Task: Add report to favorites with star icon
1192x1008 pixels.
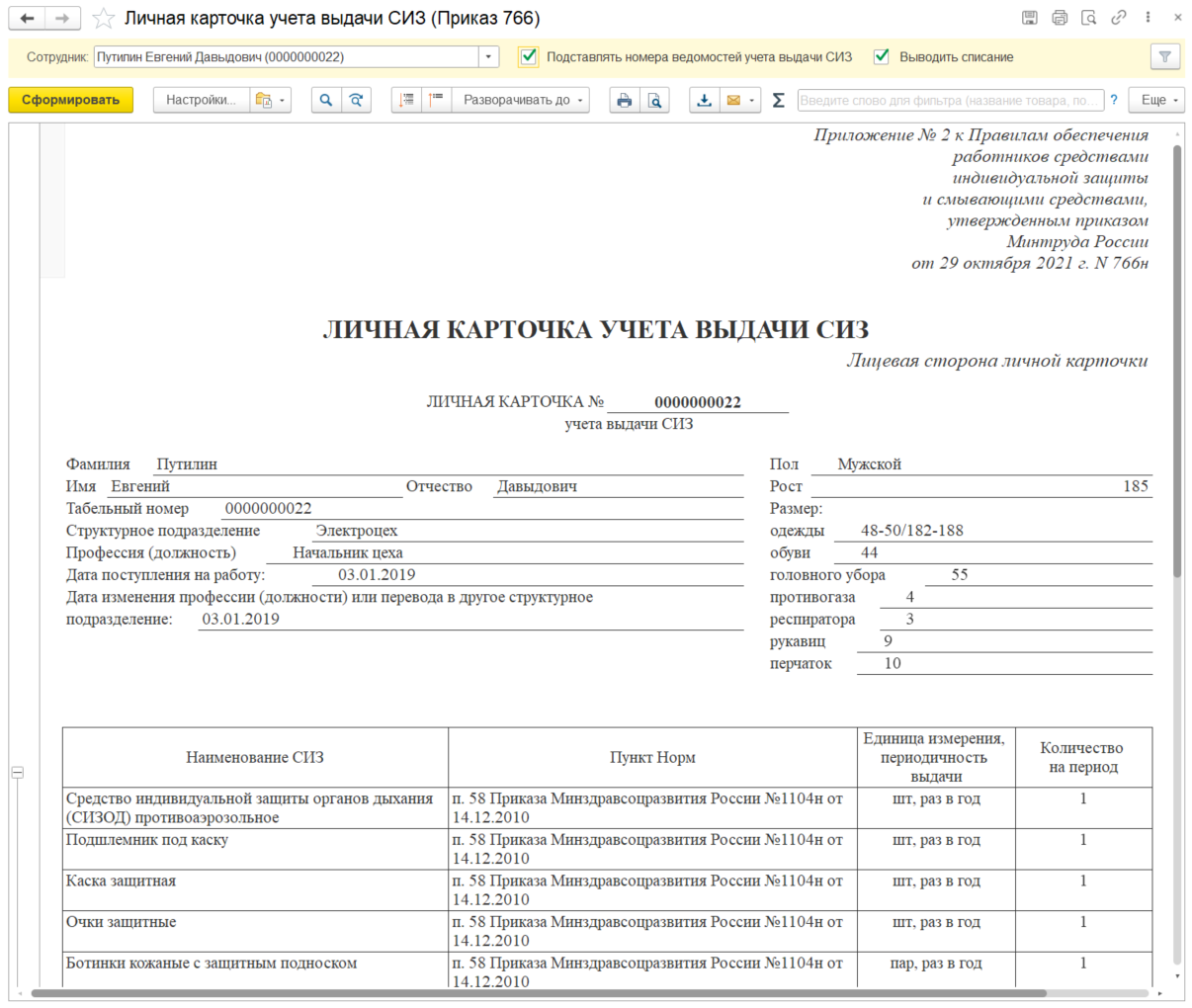Action: click(104, 19)
